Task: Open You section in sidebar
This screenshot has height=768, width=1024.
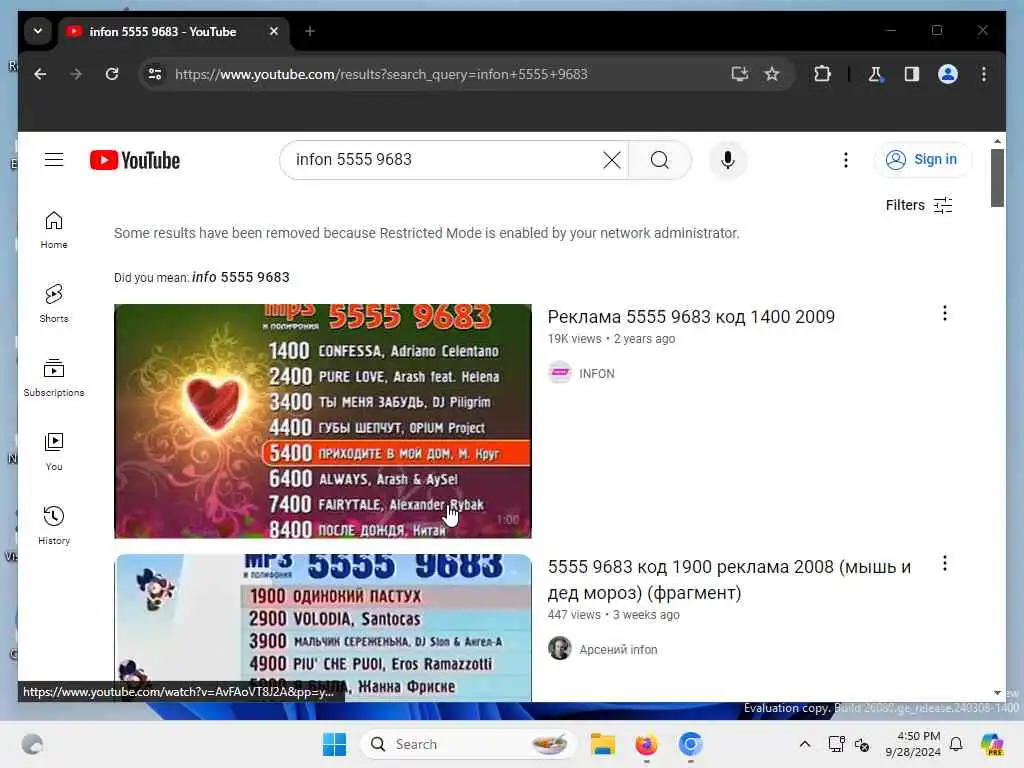Action: (x=54, y=452)
